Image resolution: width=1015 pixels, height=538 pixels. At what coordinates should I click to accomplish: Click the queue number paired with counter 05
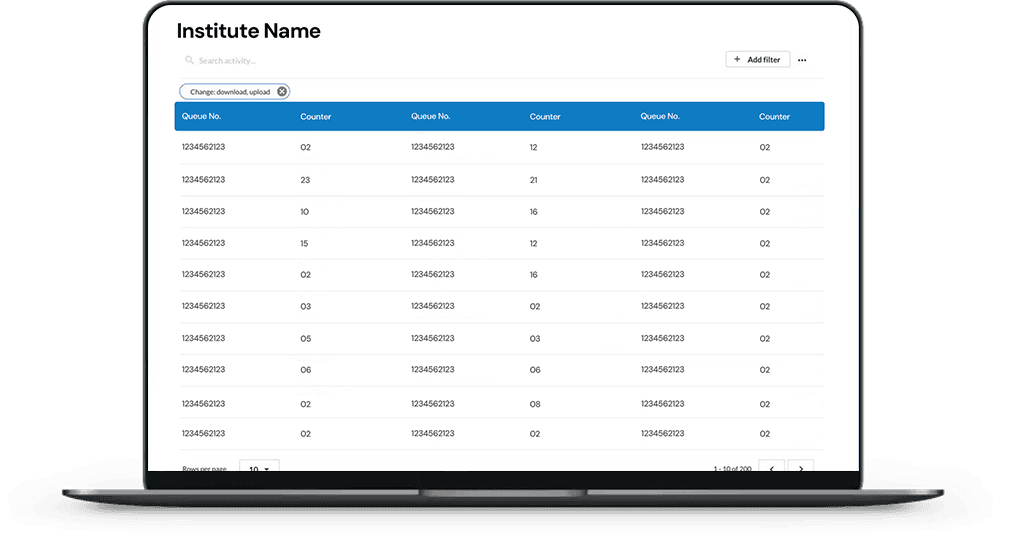203,338
